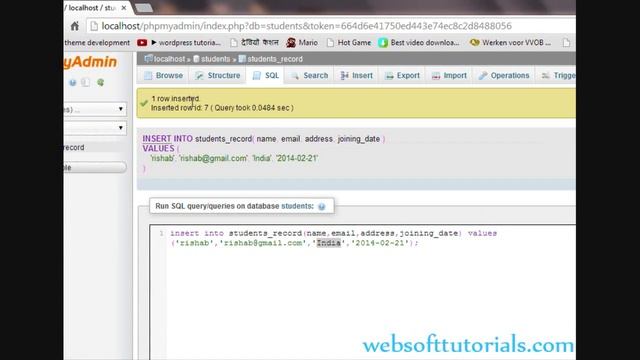
Task: Click the 'Inserted row id: 7' text
Action: pos(180,108)
